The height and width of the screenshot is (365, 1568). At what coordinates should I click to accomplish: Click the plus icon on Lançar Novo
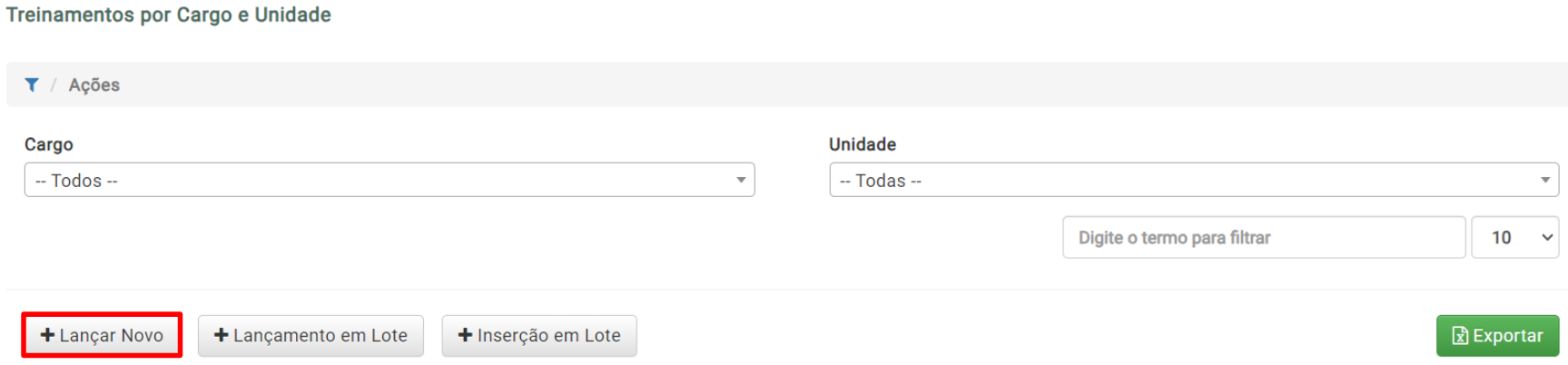point(48,335)
